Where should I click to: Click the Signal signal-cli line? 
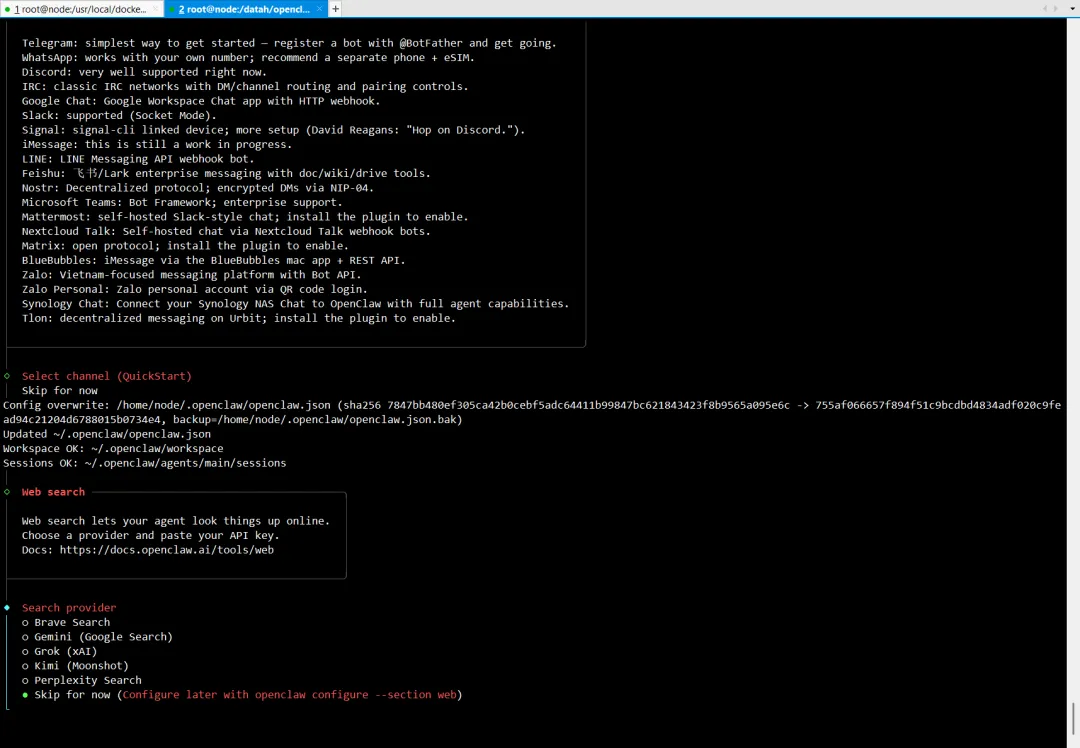pyautogui.click(x=273, y=129)
